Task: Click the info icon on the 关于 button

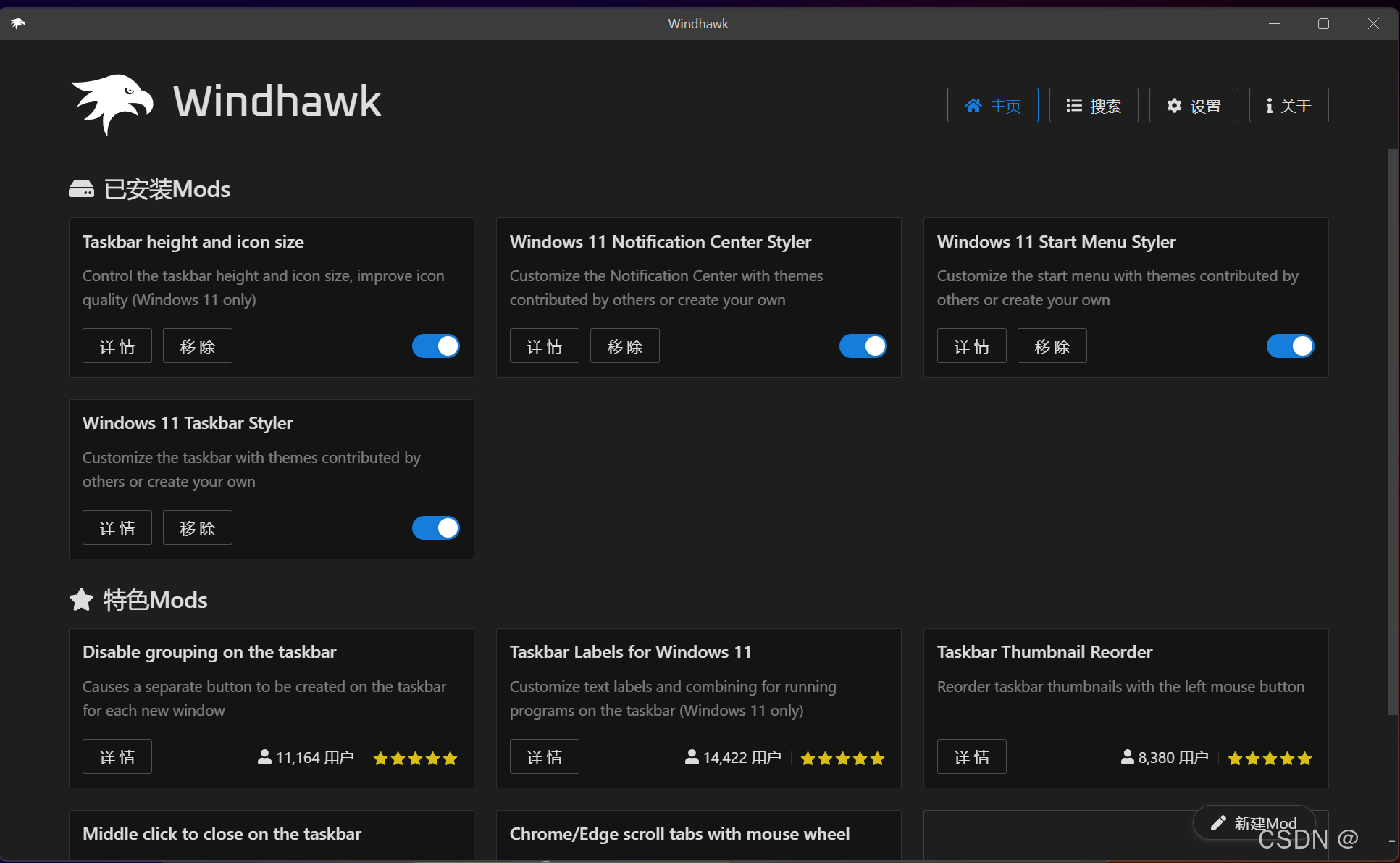Action: pos(1269,105)
